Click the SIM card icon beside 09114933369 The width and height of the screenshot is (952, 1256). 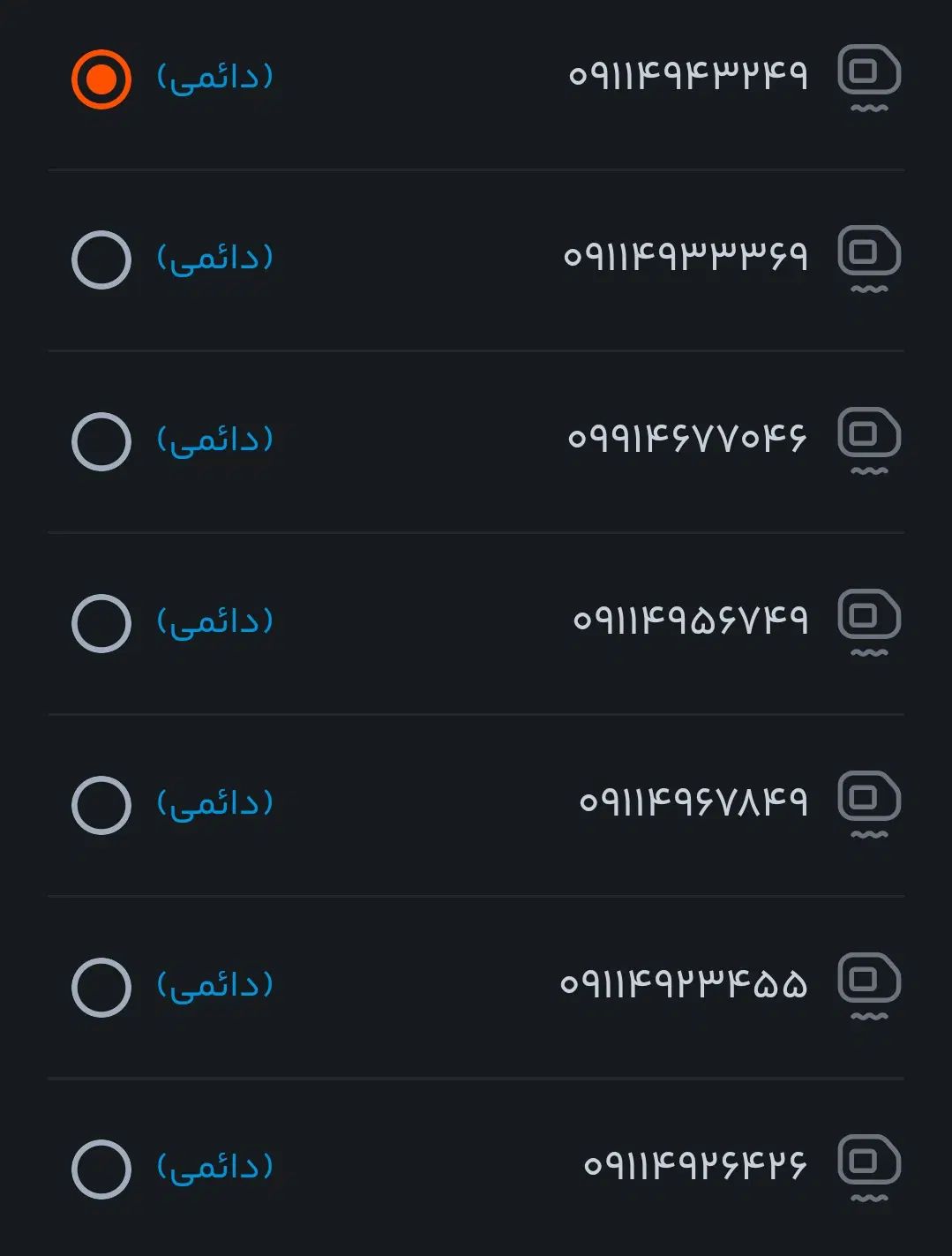pos(869,260)
